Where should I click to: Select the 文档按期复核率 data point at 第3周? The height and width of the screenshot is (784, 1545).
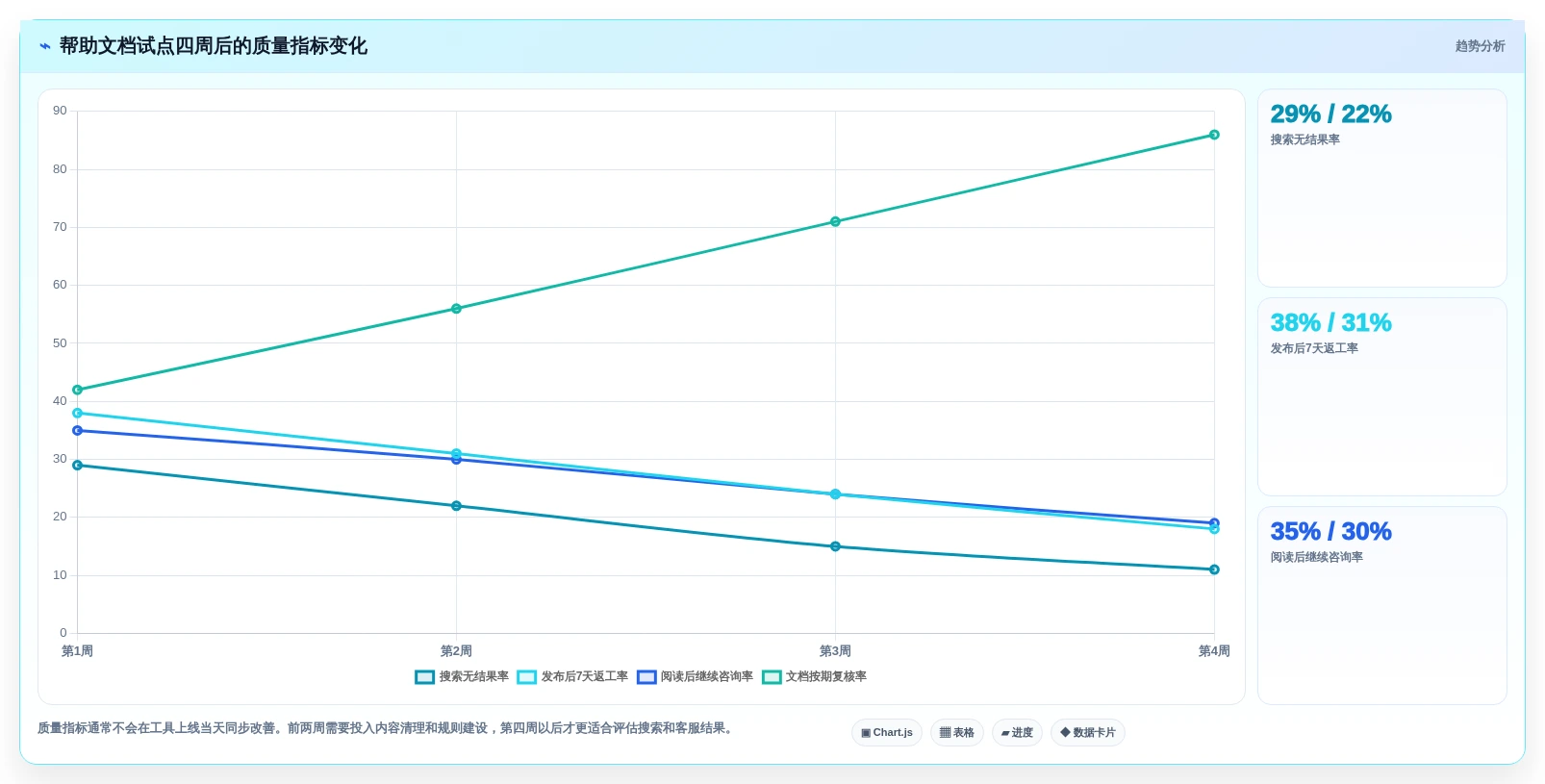[x=835, y=222]
